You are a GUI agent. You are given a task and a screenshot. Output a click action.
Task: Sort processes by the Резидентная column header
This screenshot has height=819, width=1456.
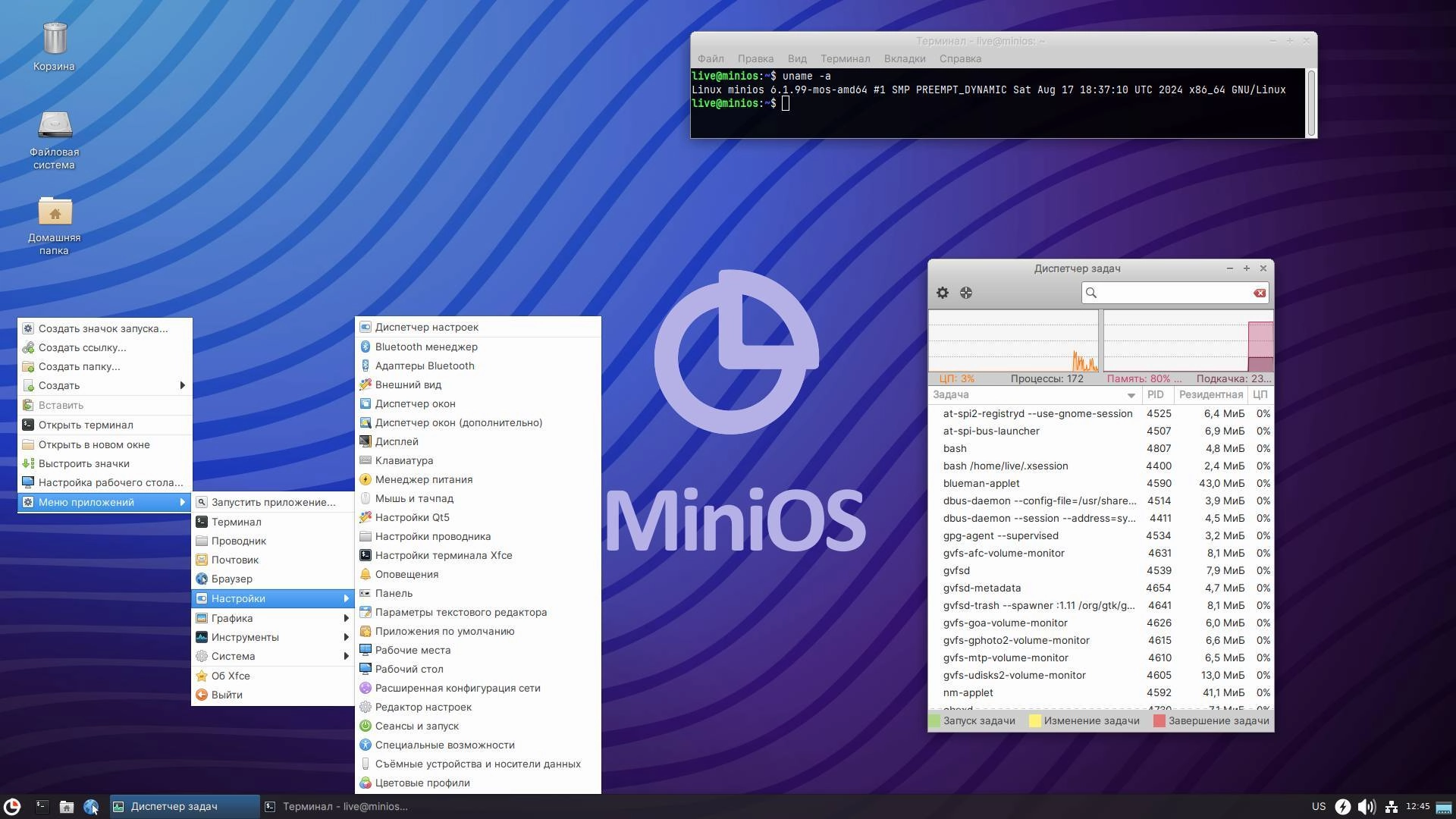[x=1211, y=394]
